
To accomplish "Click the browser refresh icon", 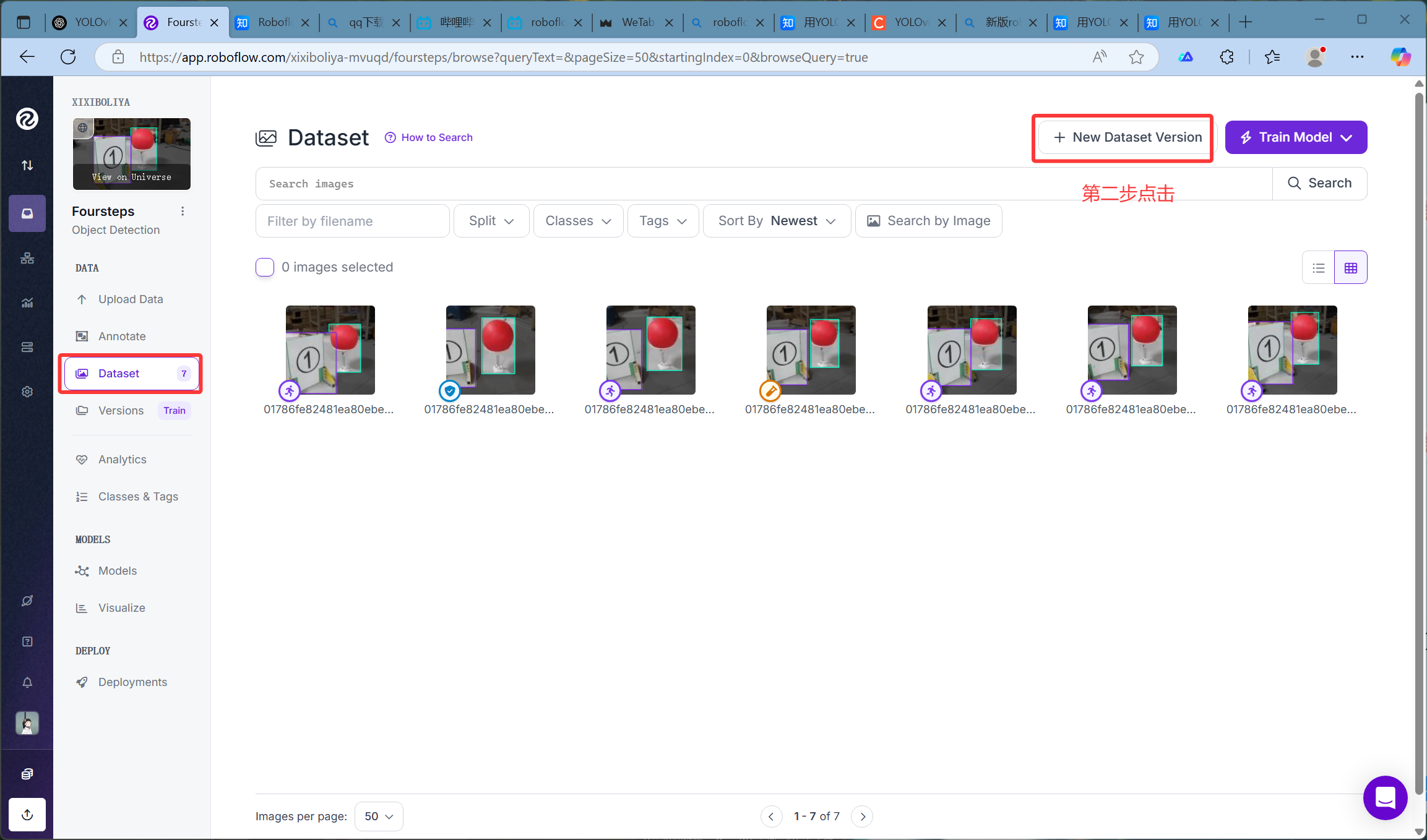I will [x=68, y=57].
